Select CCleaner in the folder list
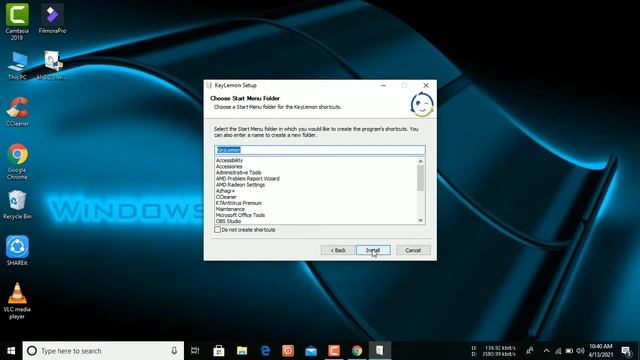 point(226,197)
